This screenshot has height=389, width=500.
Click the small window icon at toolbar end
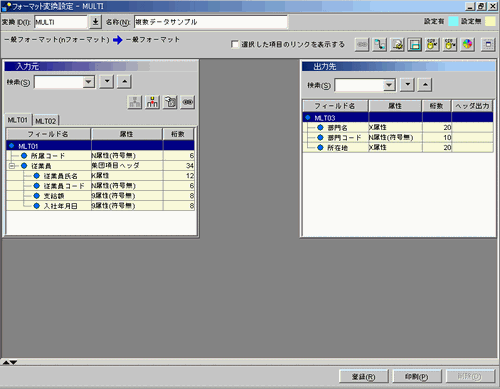coord(488,44)
